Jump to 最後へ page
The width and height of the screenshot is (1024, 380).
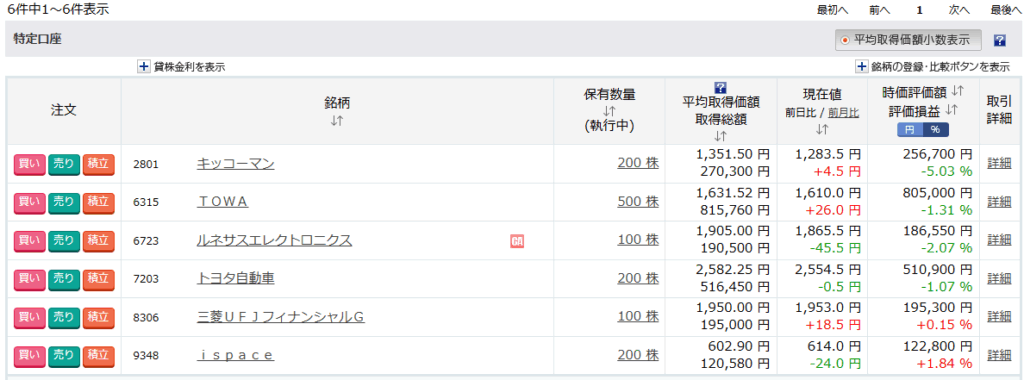click(x=1006, y=10)
